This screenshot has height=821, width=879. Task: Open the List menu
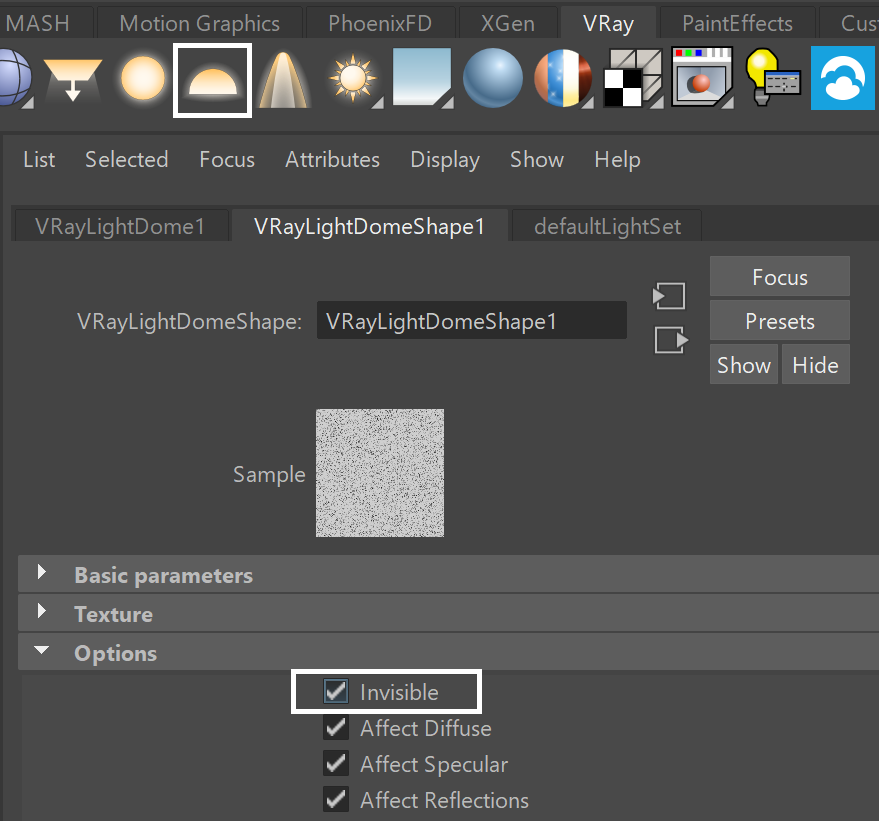click(39, 160)
